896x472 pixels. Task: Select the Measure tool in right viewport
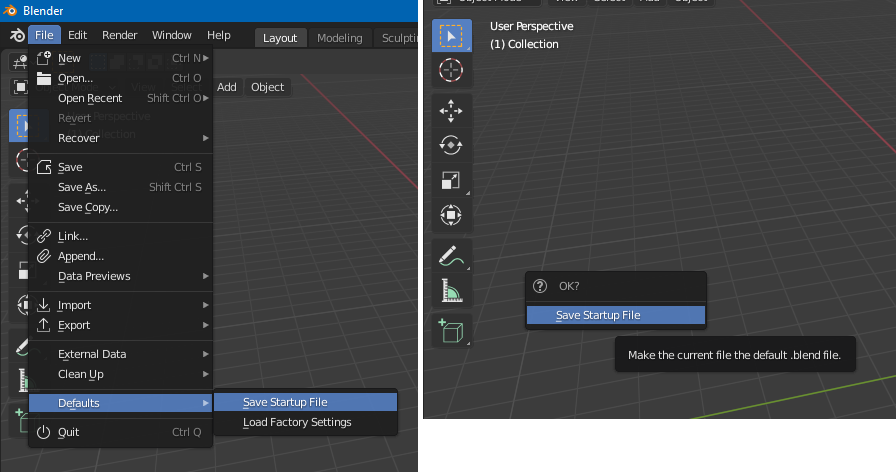pyautogui.click(x=451, y=290)
